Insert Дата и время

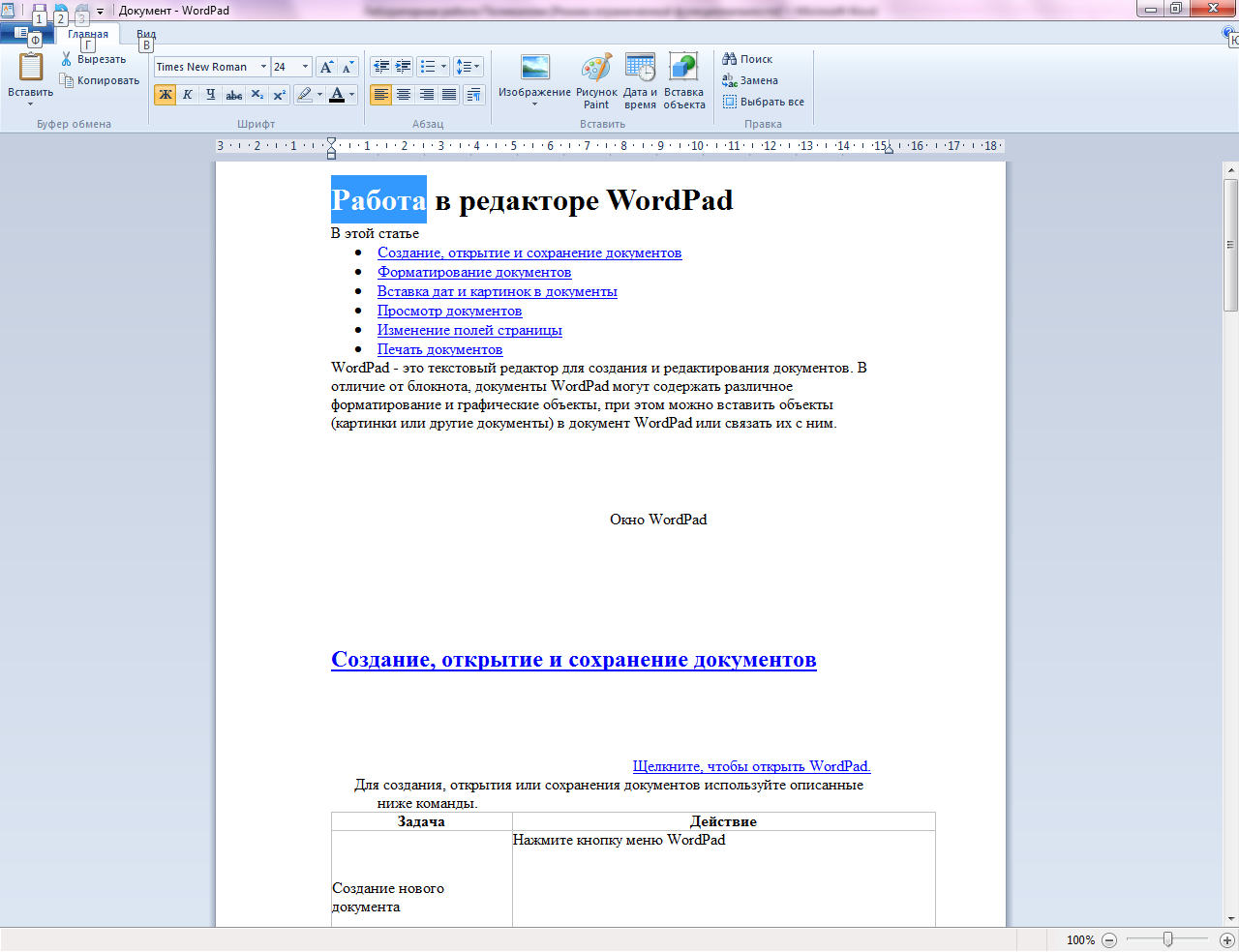coord(640,80)
